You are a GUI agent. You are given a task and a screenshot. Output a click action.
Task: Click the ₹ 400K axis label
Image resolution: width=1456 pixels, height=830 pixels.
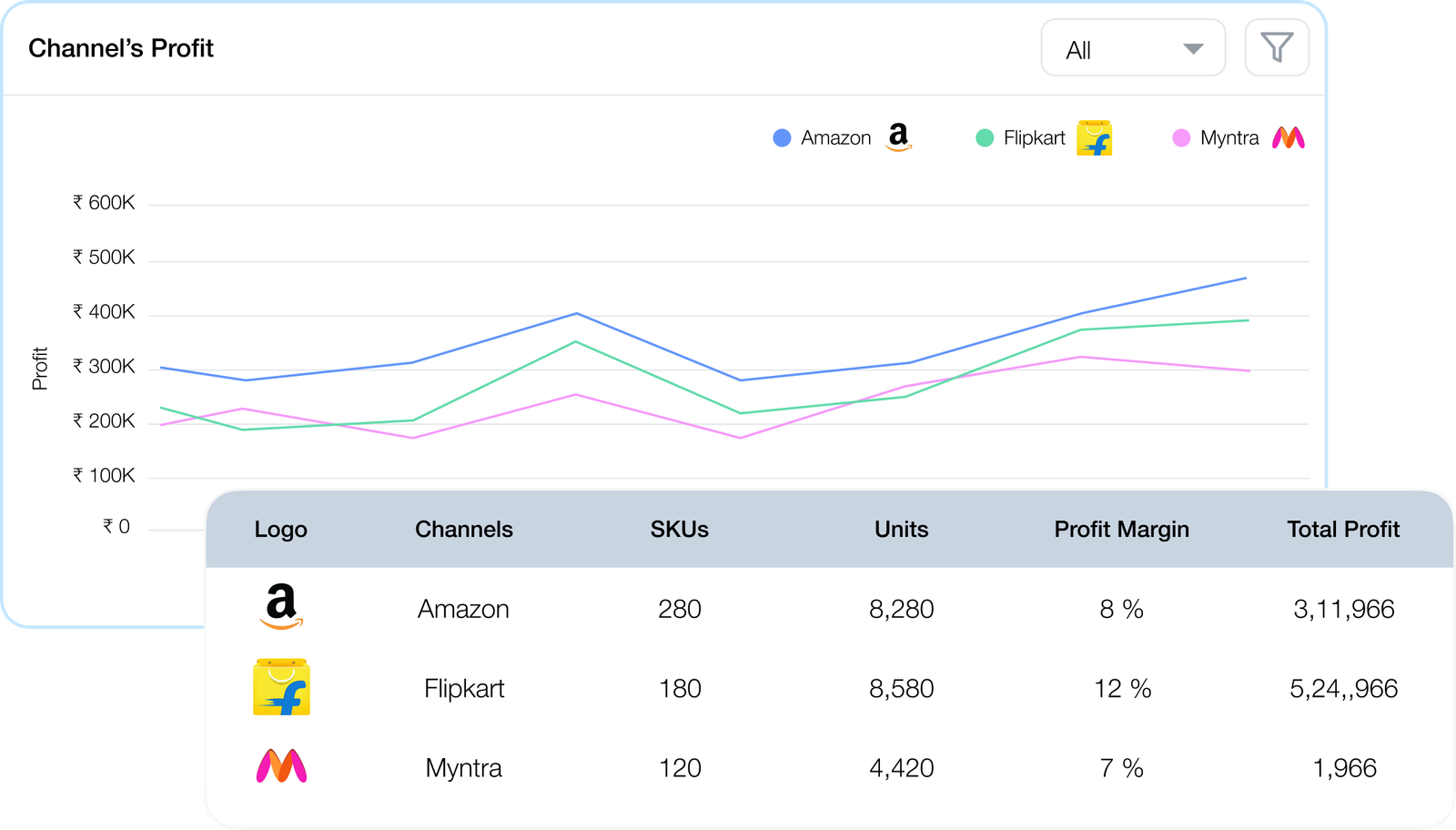tap(104, 311)
